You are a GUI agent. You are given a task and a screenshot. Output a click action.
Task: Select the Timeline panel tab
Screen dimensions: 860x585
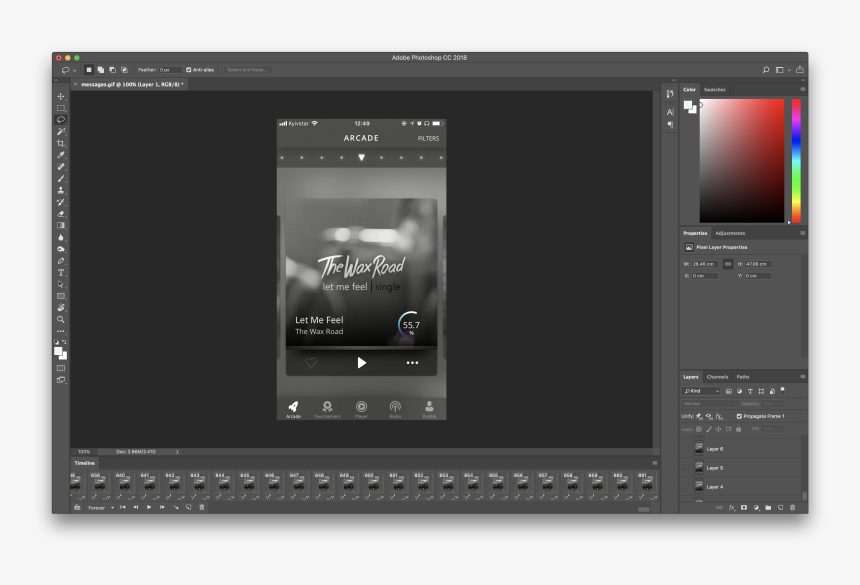tap(84, 463)
